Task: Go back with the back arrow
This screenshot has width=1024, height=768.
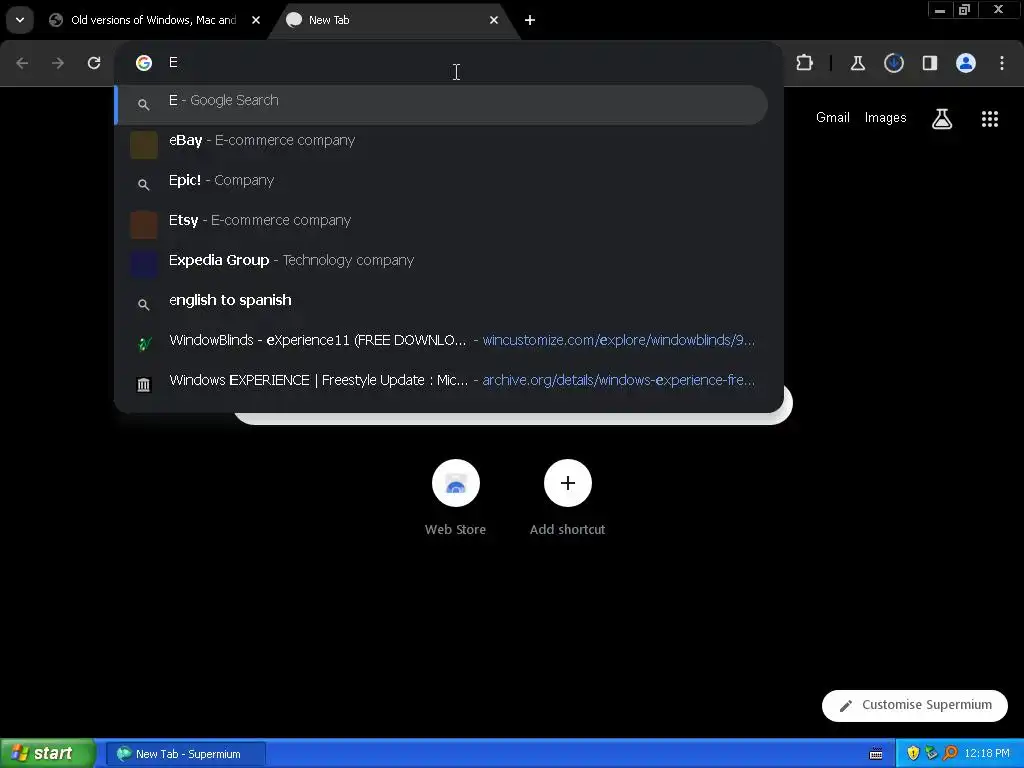Action: [22, 63]
